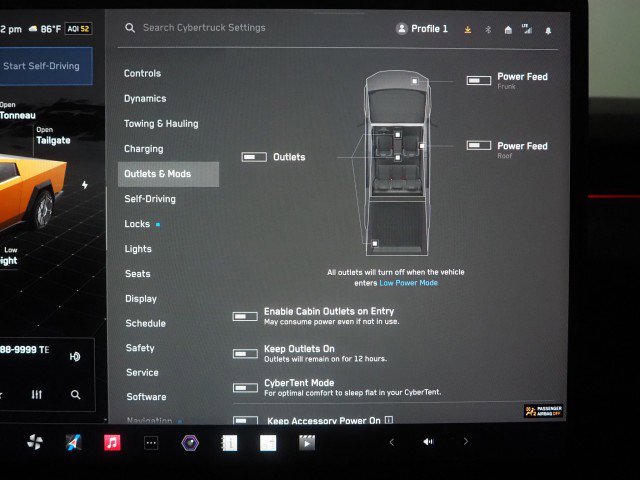This screenshot has width=640, height=480.
Task: Toggle Power Feed Frunk switch
Action: [479, 80]
